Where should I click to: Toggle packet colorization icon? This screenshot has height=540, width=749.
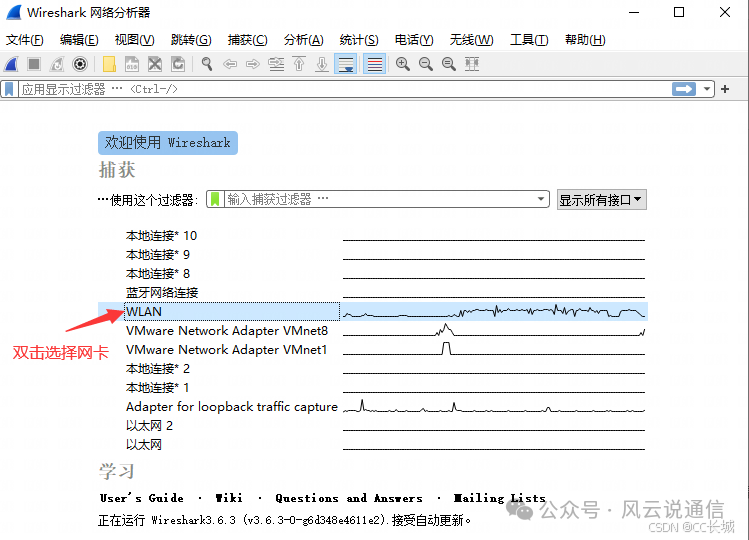point(374,64)
